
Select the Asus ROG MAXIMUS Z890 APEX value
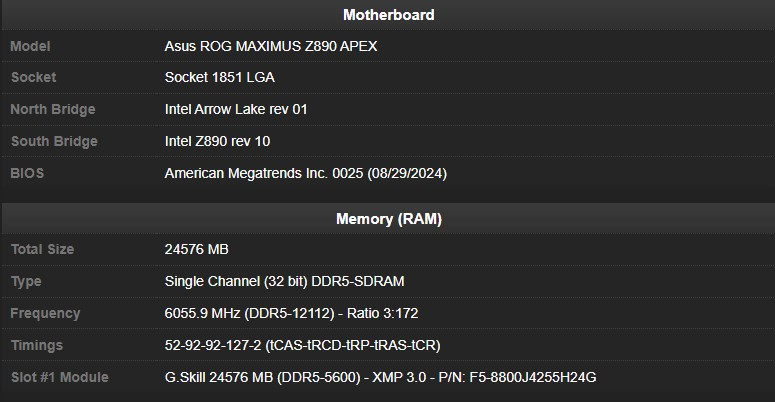tap(270, 46)
